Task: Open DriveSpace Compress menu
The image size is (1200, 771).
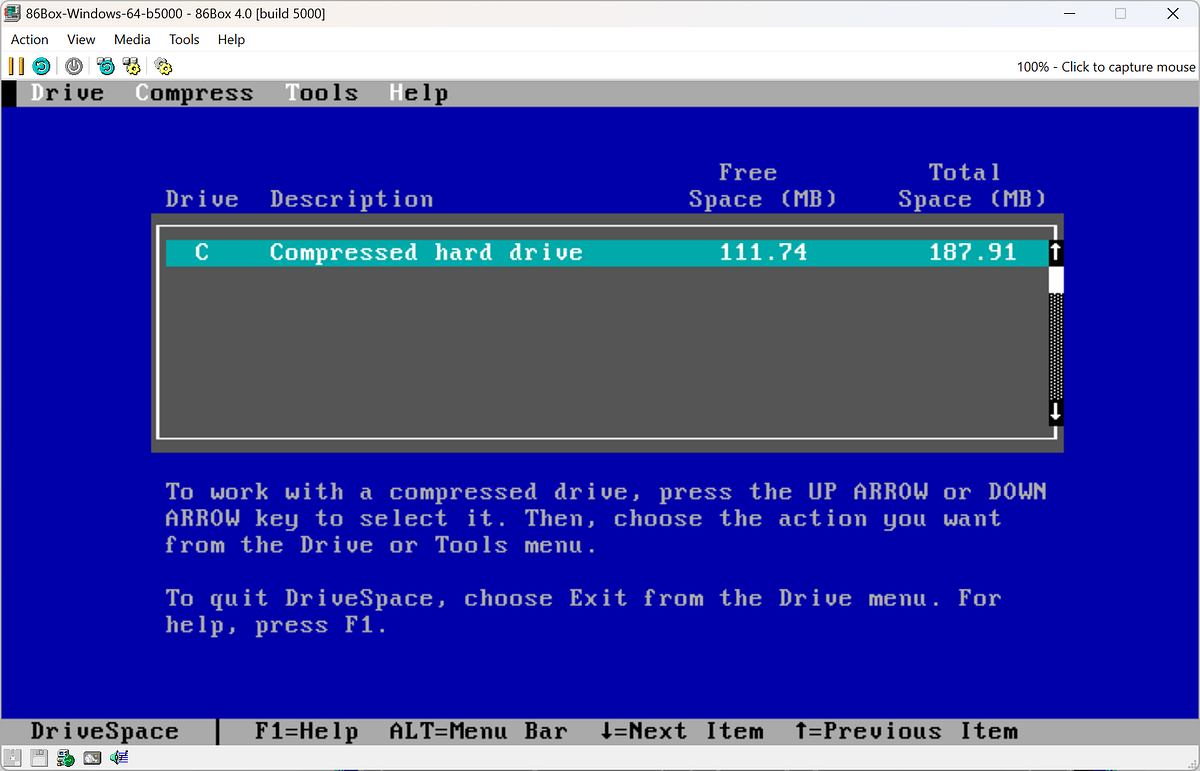Action: click(x=194, y=93)
